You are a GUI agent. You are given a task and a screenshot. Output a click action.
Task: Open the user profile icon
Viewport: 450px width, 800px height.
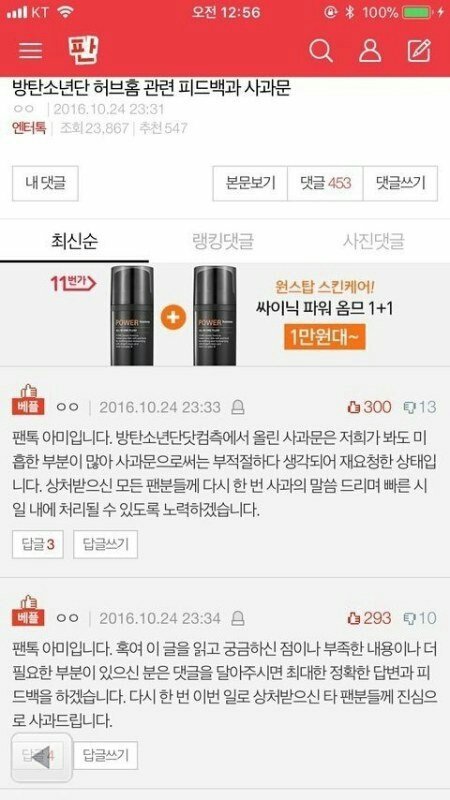370,51
